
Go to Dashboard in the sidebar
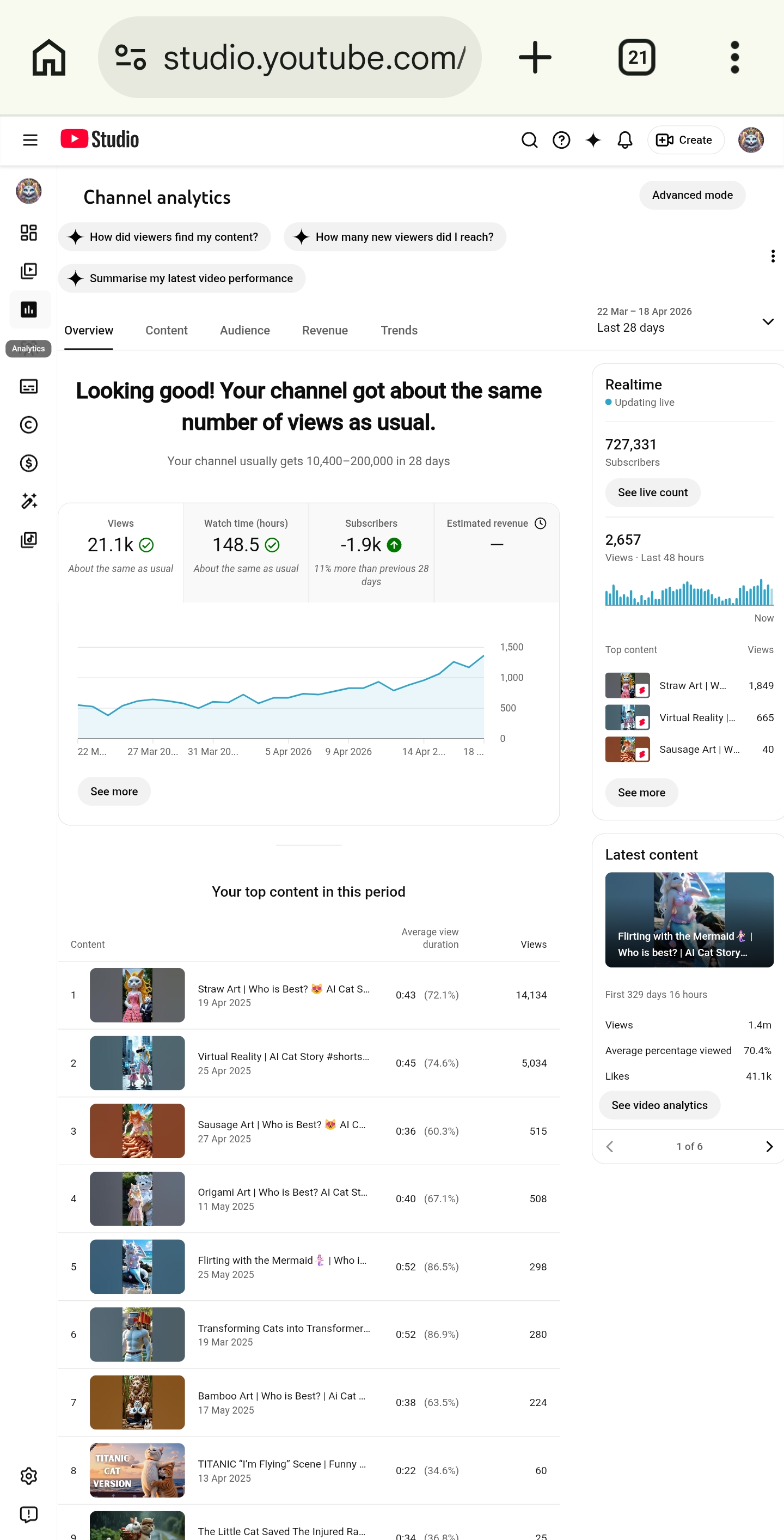point(29,233)
